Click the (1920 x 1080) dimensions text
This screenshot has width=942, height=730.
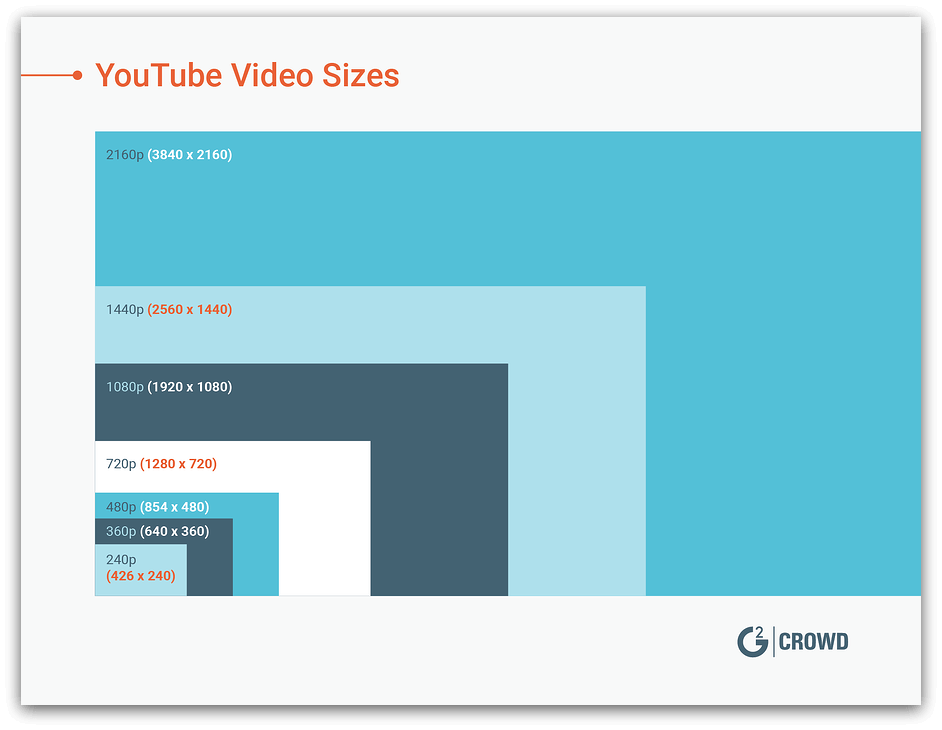(189, 387)
